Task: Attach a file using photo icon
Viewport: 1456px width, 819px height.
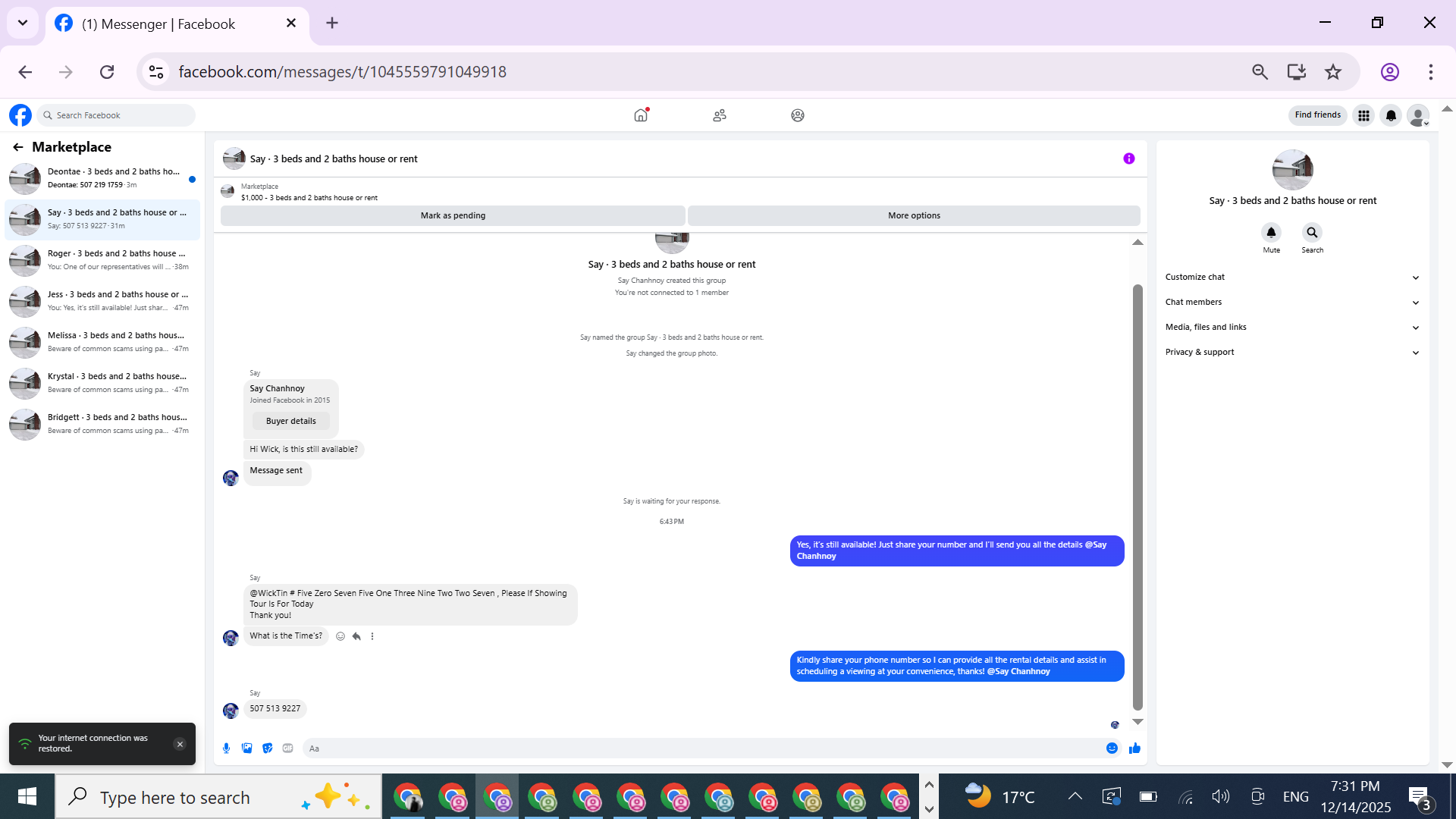Action: point(246,748)
